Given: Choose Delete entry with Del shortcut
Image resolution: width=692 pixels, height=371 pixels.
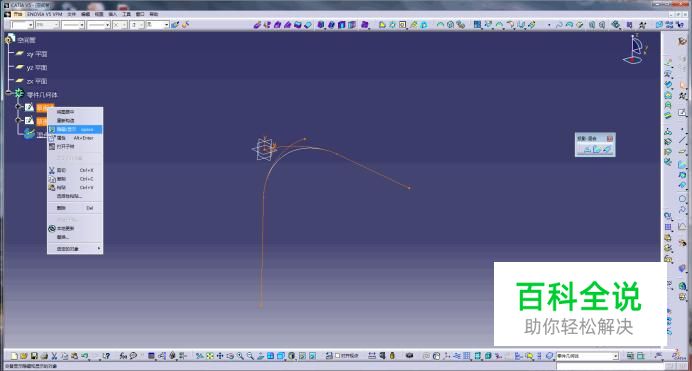Looking at the screenshot, I should coord(75,208).
